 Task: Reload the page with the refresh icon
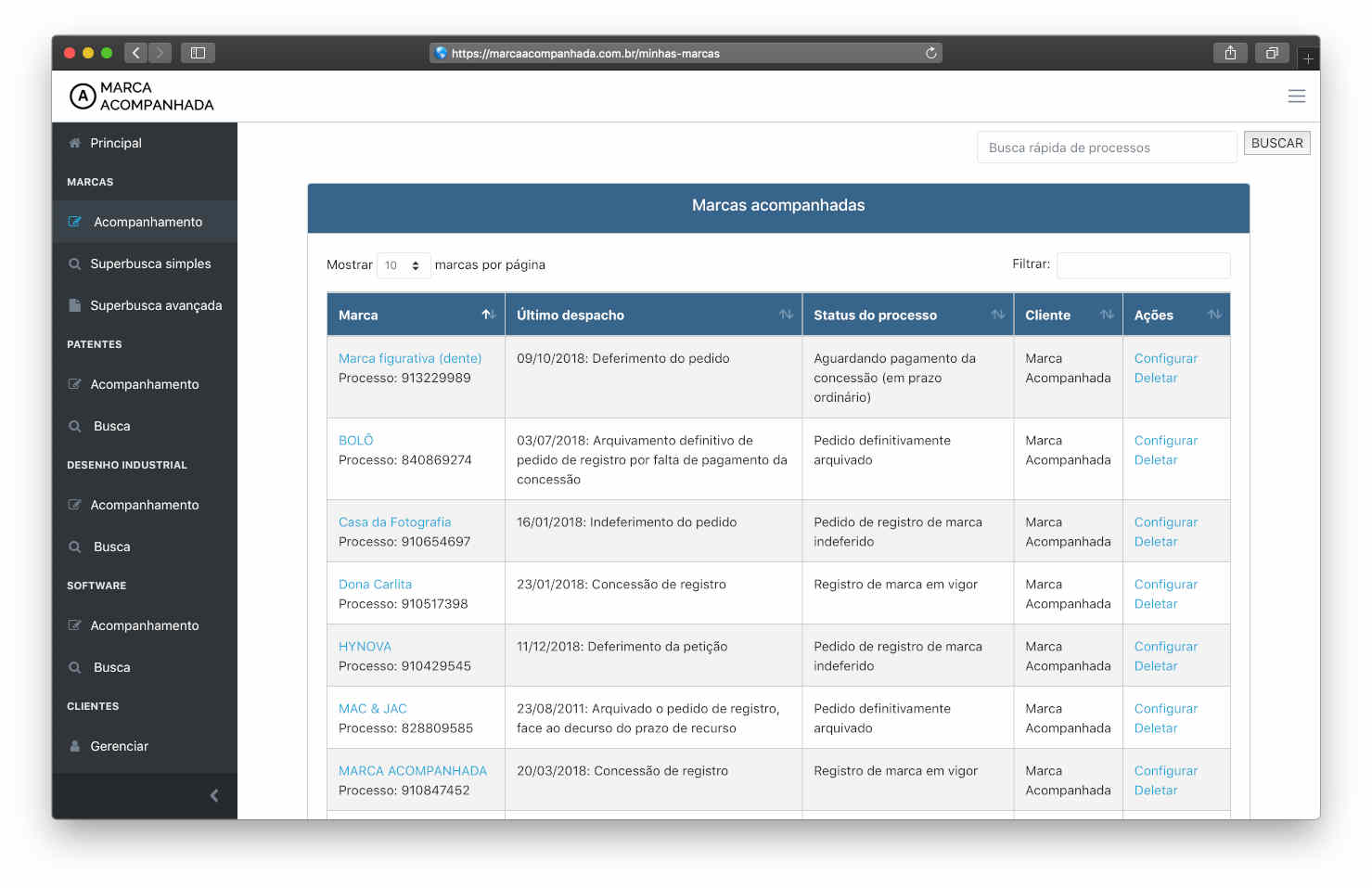click(930, 53)
